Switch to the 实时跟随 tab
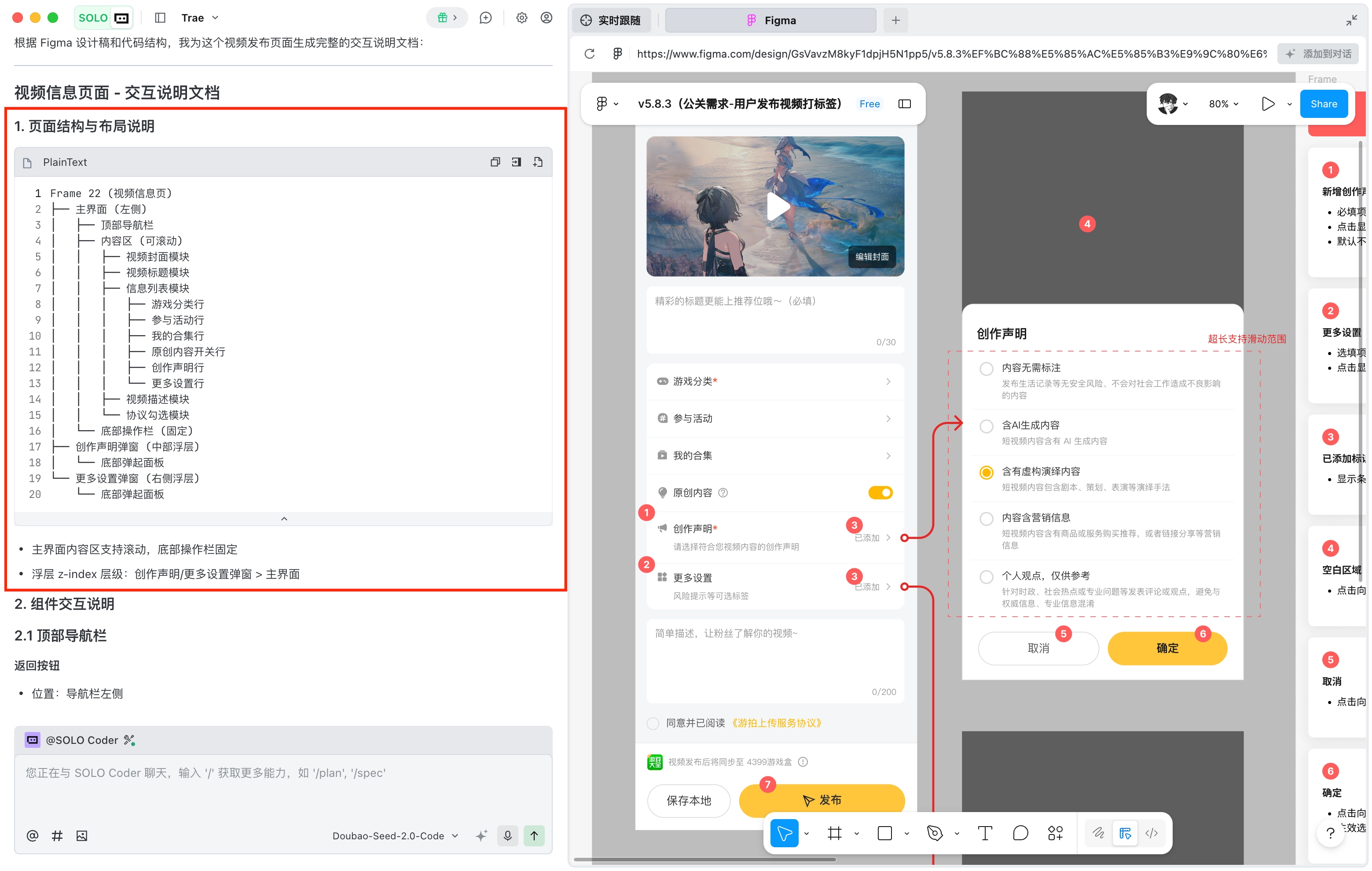1372x871 pixels. [611, 21]
